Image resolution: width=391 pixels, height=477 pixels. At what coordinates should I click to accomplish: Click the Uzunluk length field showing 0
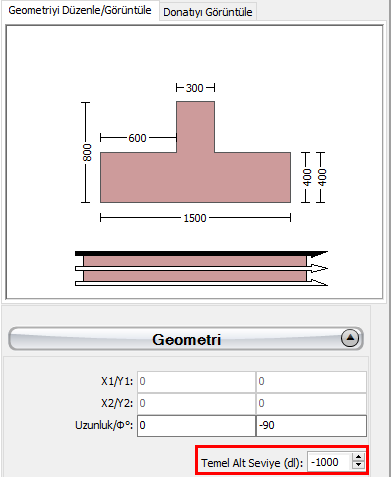point(196,425)
